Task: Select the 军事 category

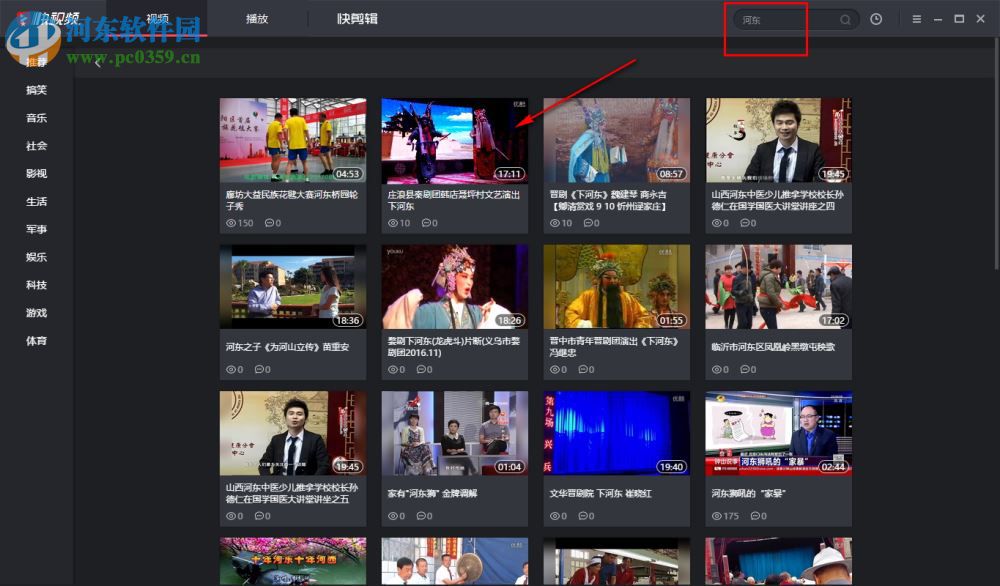Action: [x=36, y=229]
